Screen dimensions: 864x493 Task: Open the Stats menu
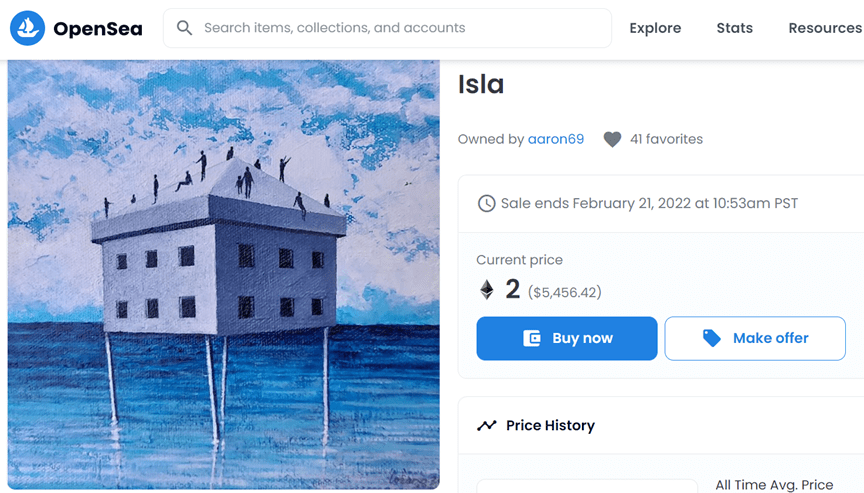(x=734, y=28)
